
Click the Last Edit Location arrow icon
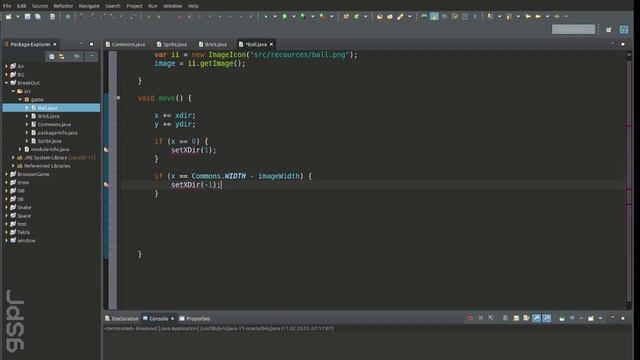(x=528, y=17)
